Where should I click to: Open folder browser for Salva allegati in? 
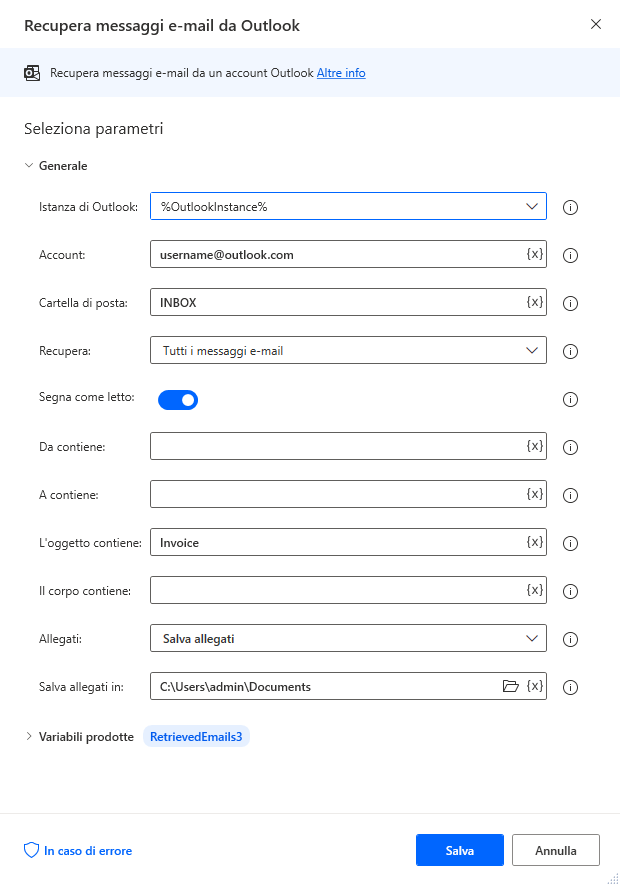point(510,686)
